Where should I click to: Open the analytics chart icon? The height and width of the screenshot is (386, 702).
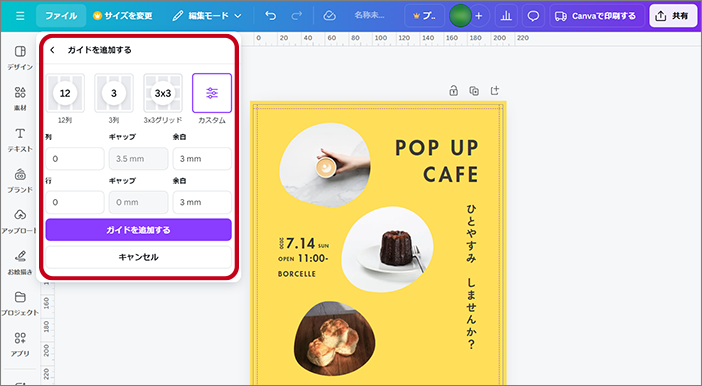click(506, 16)
